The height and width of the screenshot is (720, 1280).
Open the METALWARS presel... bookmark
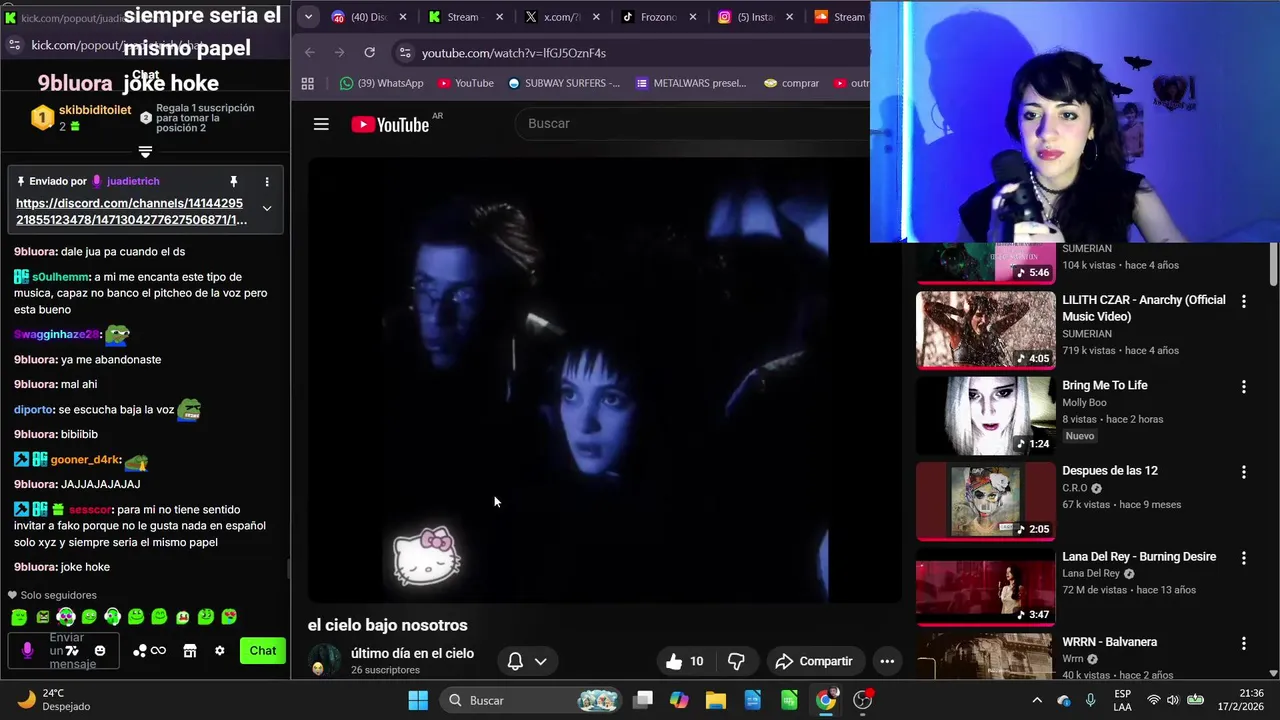click(691, 83)
